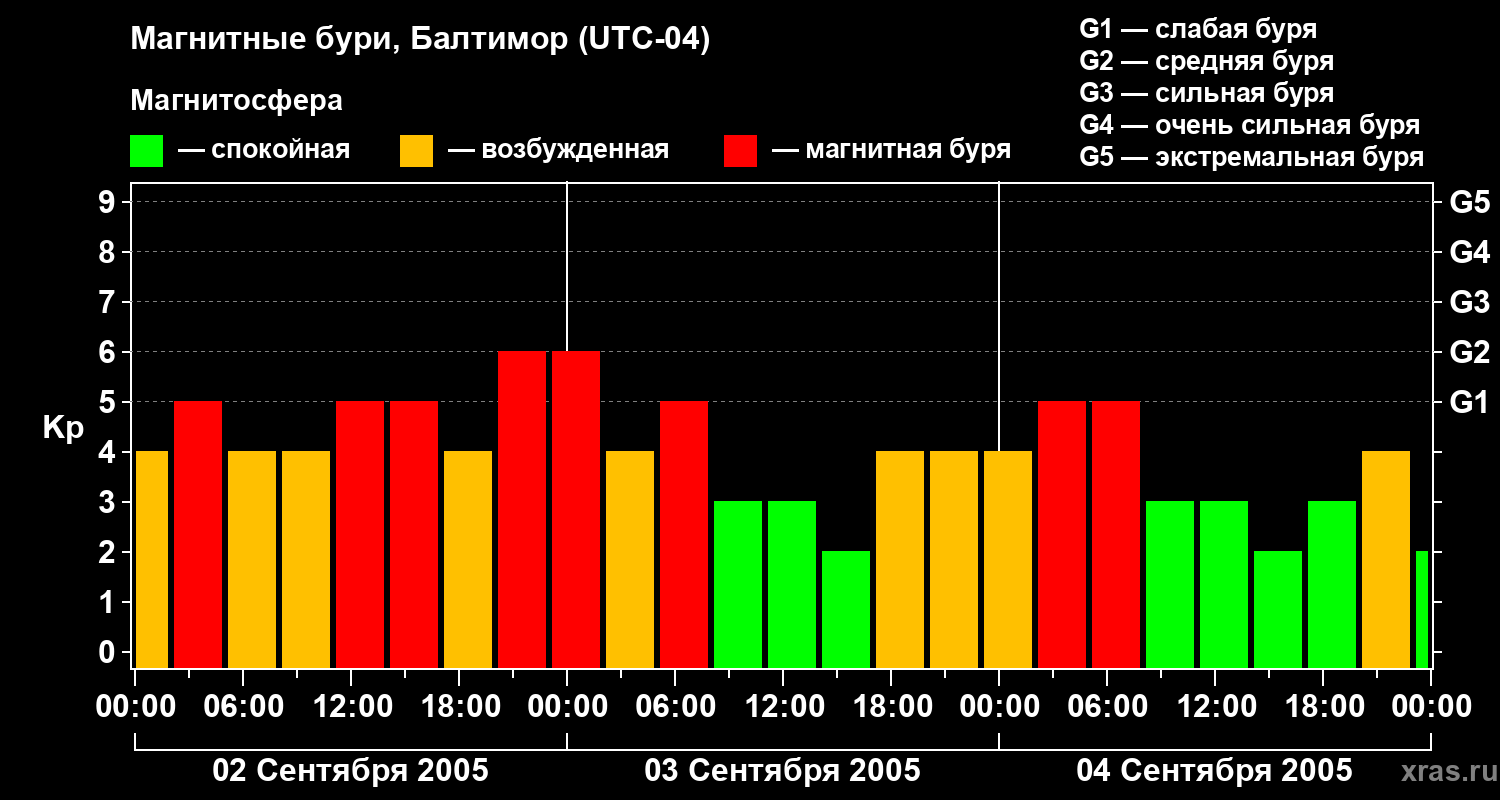Image resolution: width=1500 pixels, height=800 pixels.
Task: Click the green Kp 3 bar at 18:00–21:00 on 04 Сентября
Action: (x=1332, y=584)
